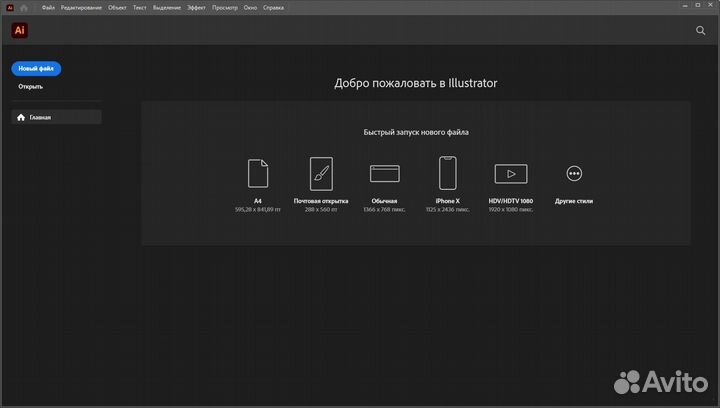Click the HDV/HDTV 1080 label
720x408 pixels.
[511, 201]
